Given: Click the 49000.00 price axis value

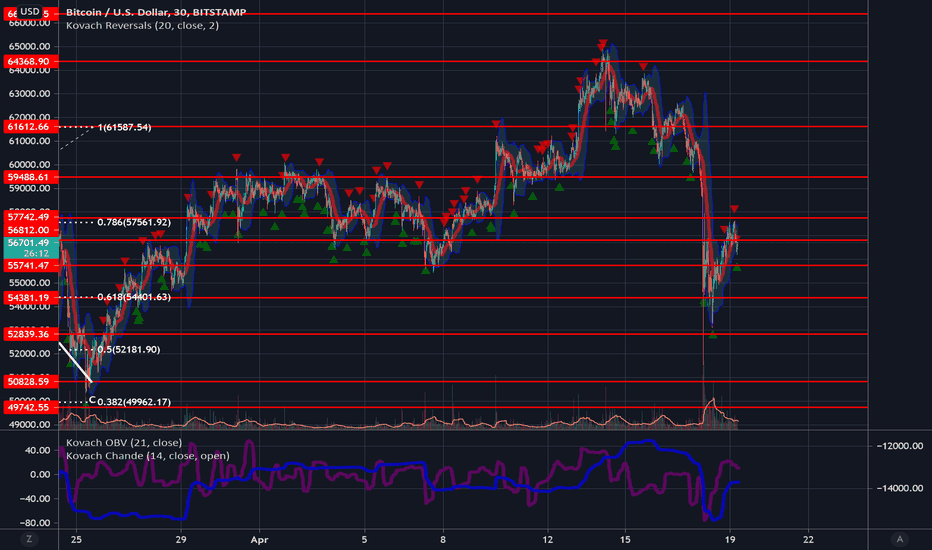Looking at the screenshot, I should pos(30,425).
